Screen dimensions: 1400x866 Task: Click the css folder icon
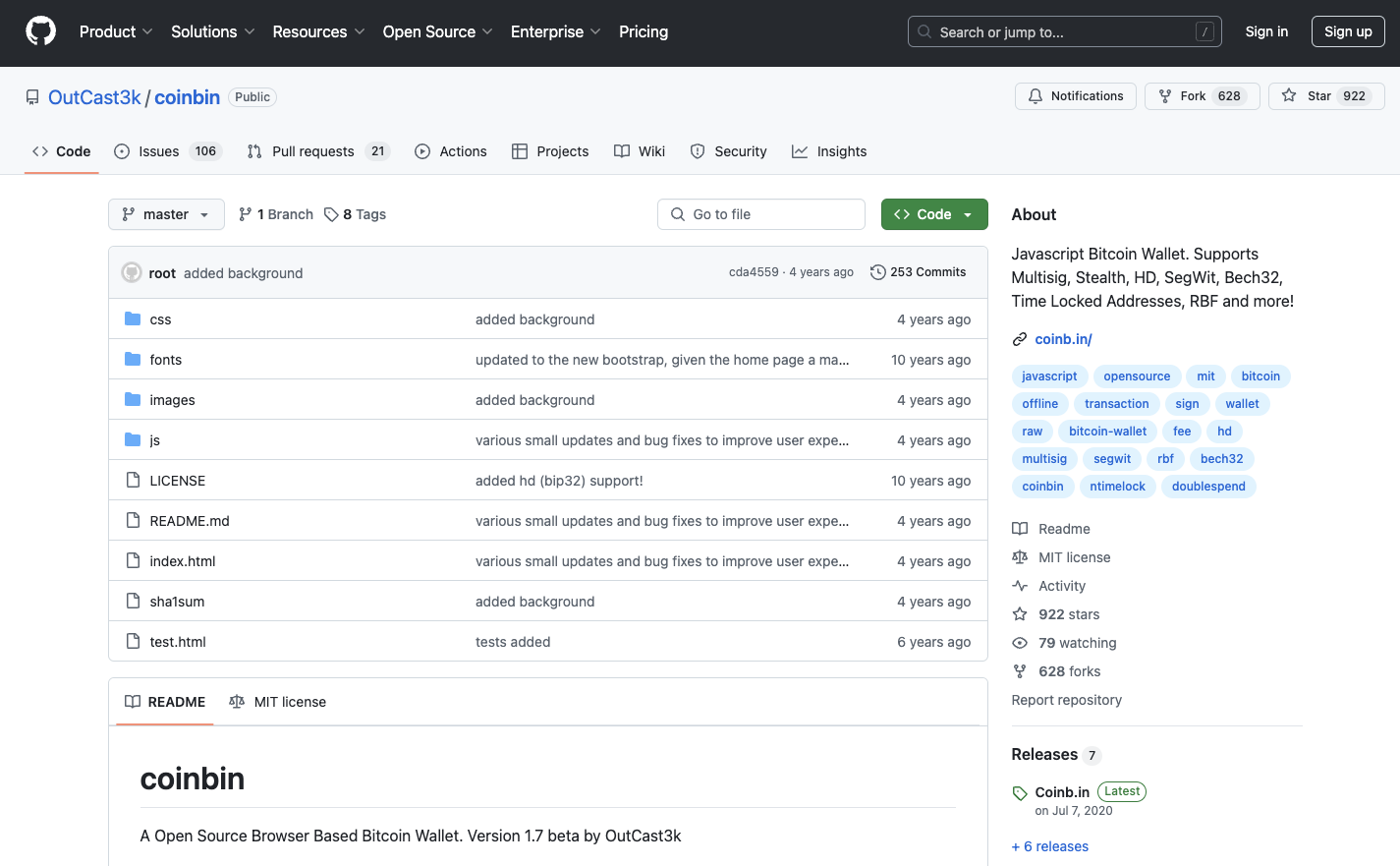[133, 319]
